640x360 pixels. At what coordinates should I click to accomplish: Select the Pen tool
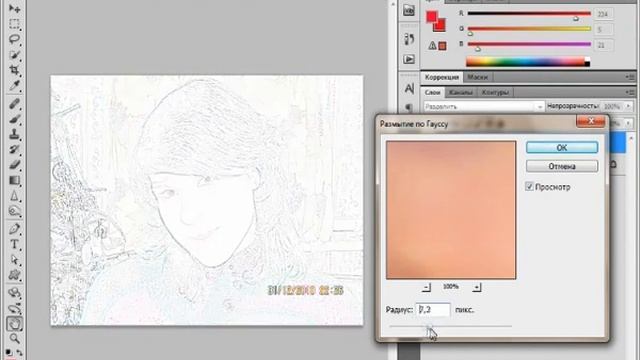pyautogui.click(x=14, y=229)
